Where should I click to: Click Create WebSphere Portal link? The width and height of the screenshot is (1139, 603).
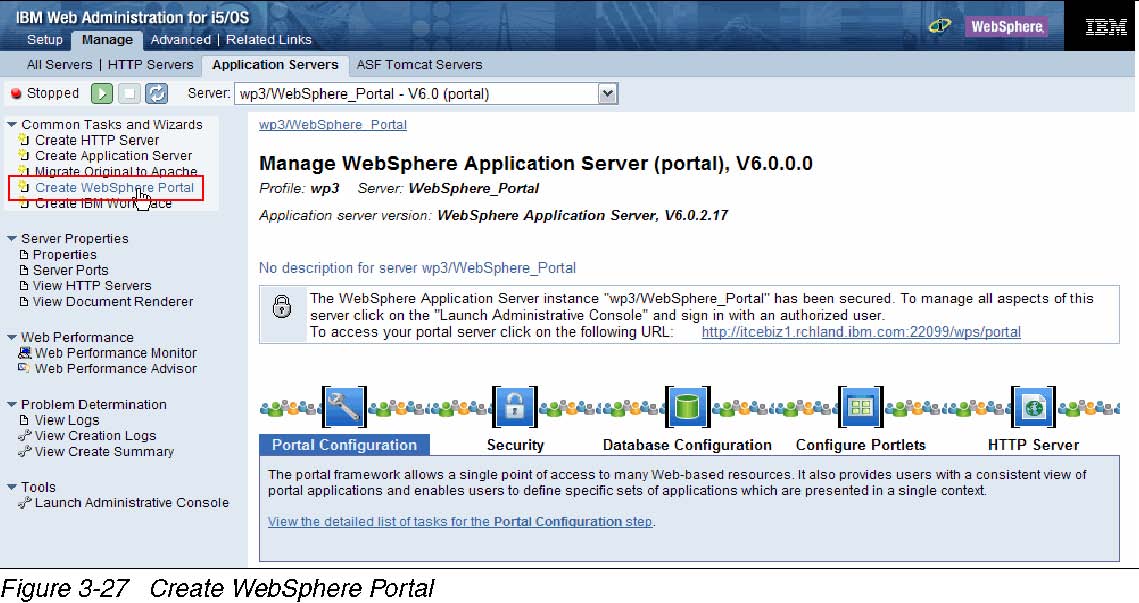pos(115,187)
